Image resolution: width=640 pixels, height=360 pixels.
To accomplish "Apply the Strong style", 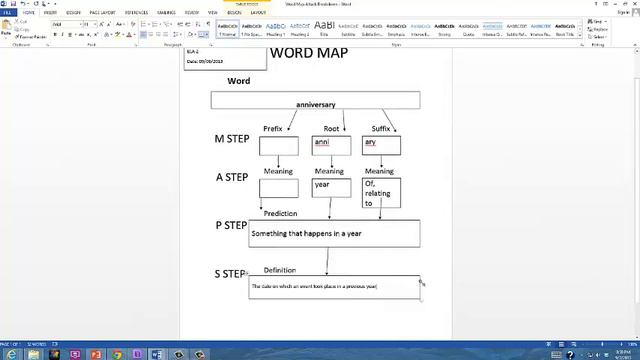I will [444, 29].
